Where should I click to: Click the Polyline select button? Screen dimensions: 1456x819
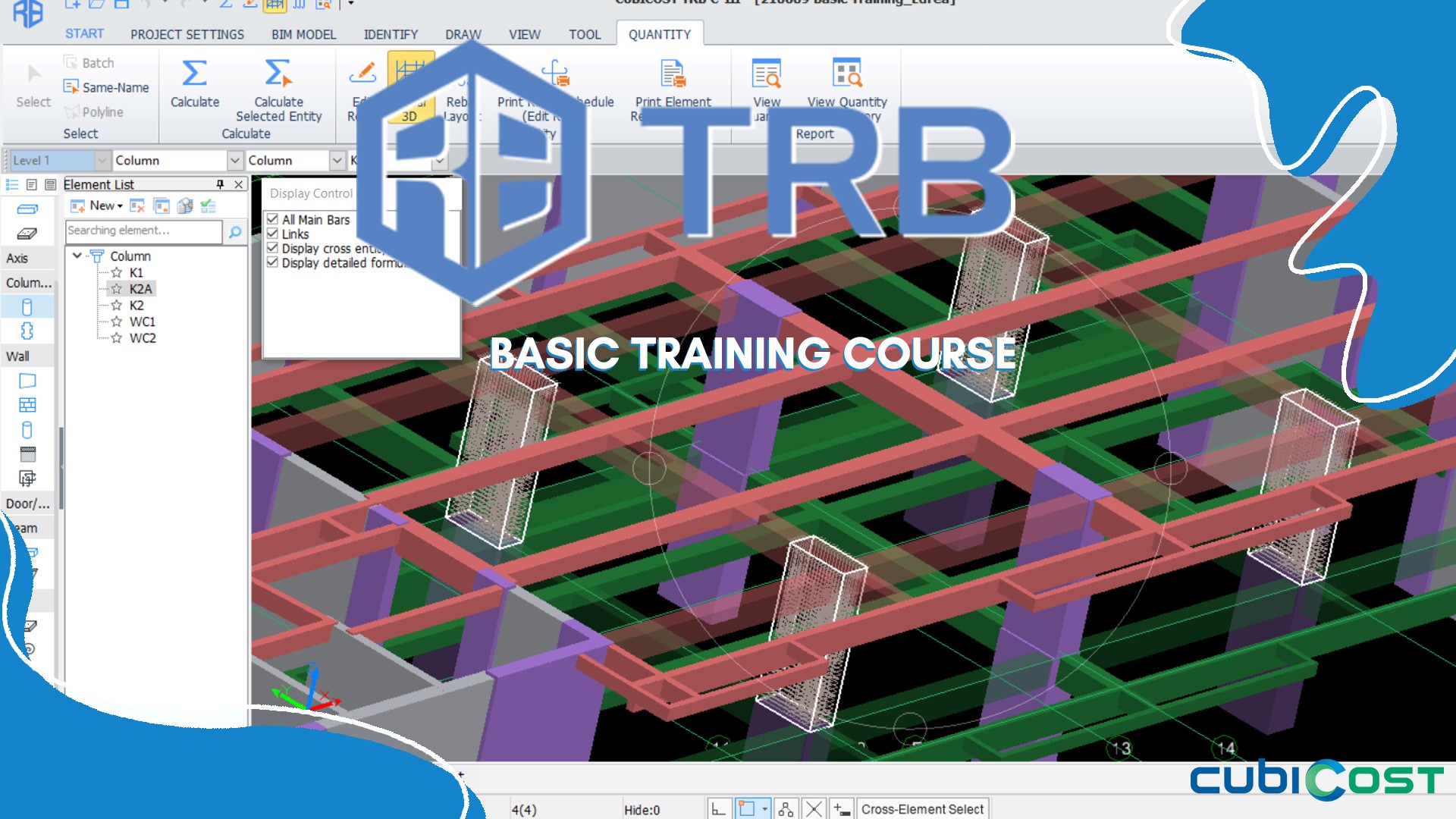click(x=94, y=111)
